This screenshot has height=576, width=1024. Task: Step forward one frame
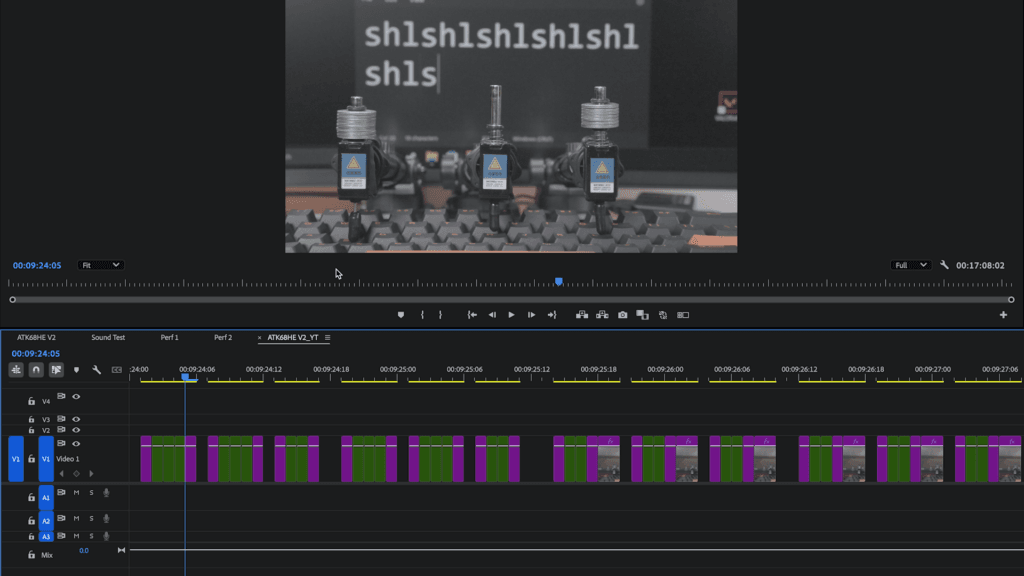[532, 315]
